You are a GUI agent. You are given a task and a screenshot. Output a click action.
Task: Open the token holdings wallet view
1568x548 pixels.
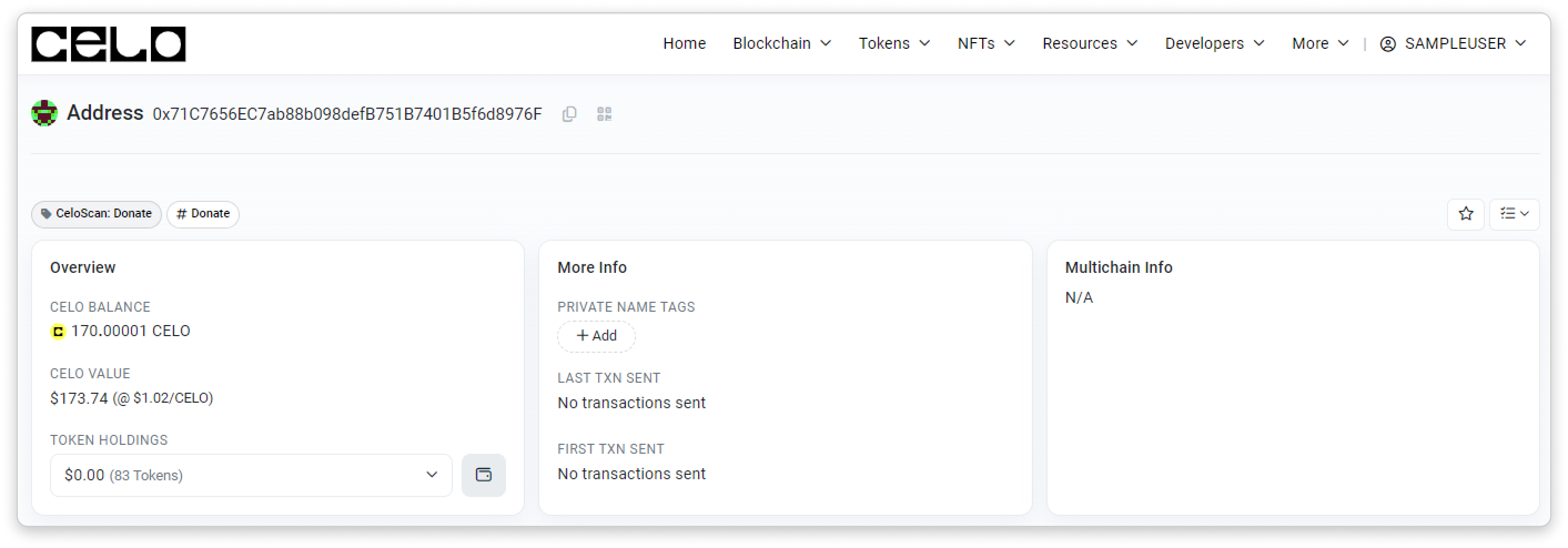tap(483, 475)
